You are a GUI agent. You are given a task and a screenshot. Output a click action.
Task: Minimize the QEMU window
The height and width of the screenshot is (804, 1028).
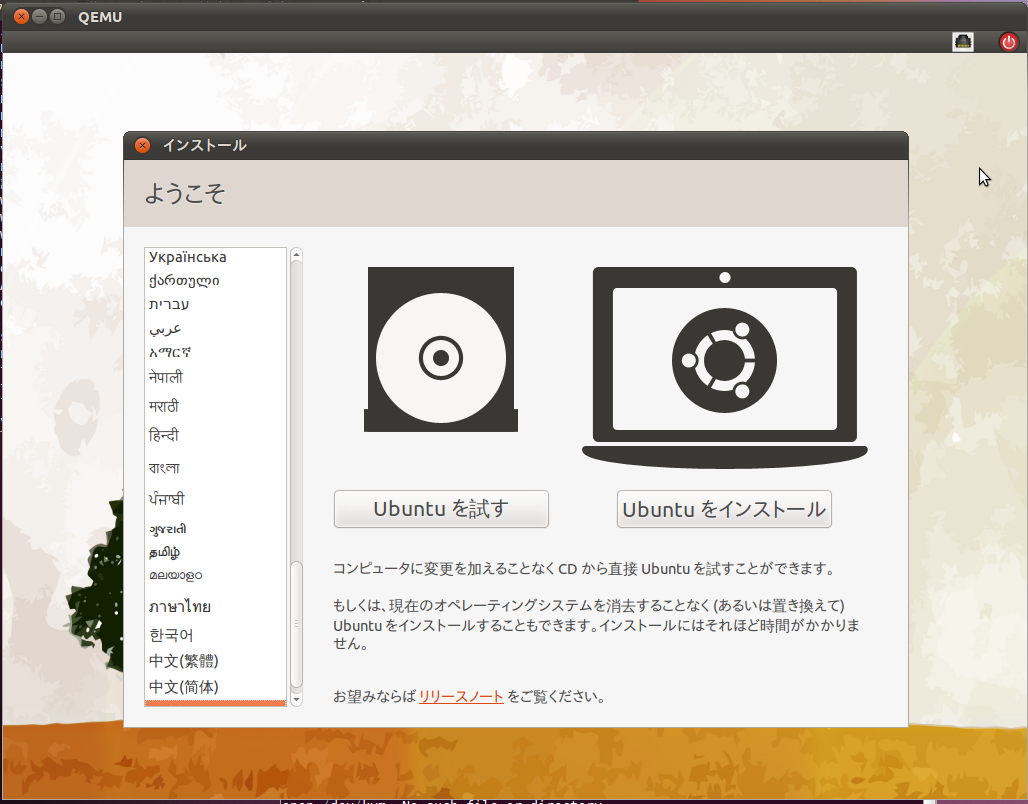point(39,16)
